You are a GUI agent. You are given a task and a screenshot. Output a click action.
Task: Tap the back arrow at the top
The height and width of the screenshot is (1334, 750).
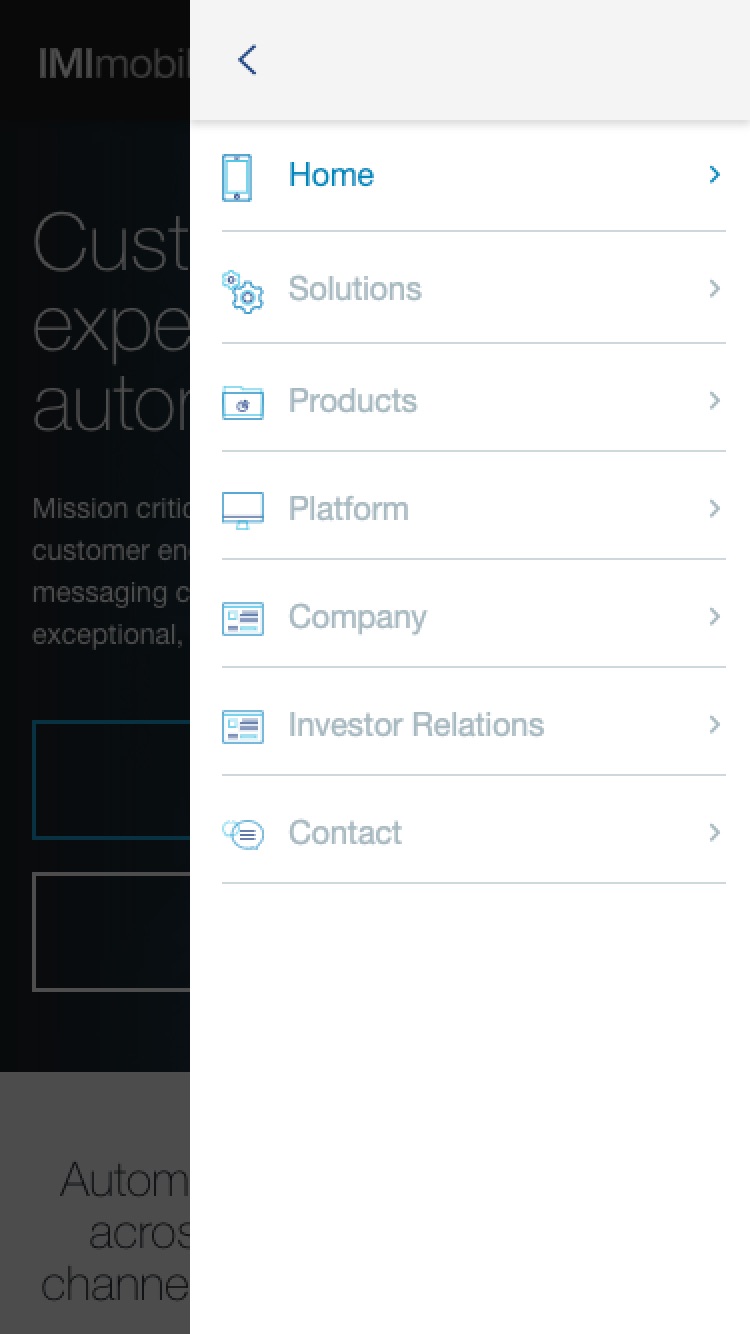click(247, 59)
